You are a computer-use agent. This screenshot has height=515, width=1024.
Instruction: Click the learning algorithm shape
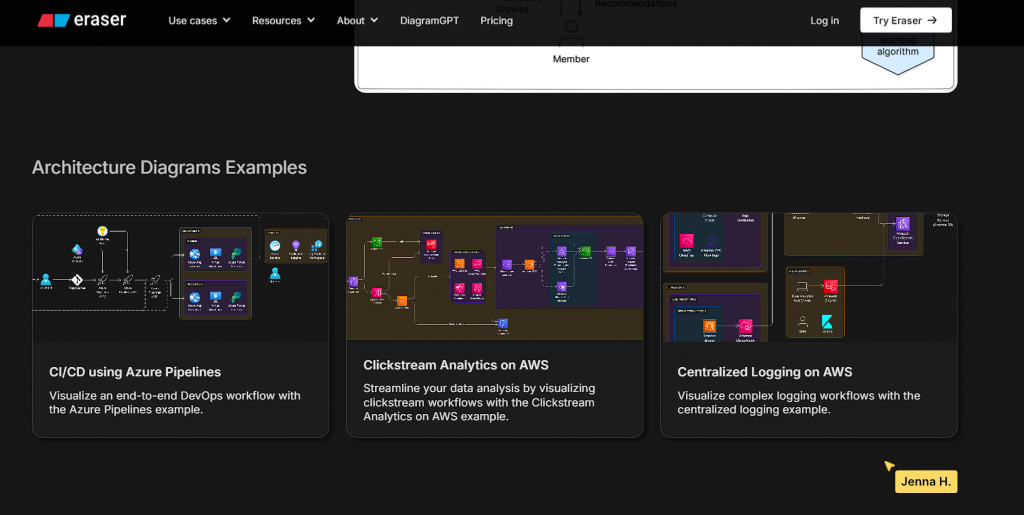pyautogui.click(x=897, y=52)
